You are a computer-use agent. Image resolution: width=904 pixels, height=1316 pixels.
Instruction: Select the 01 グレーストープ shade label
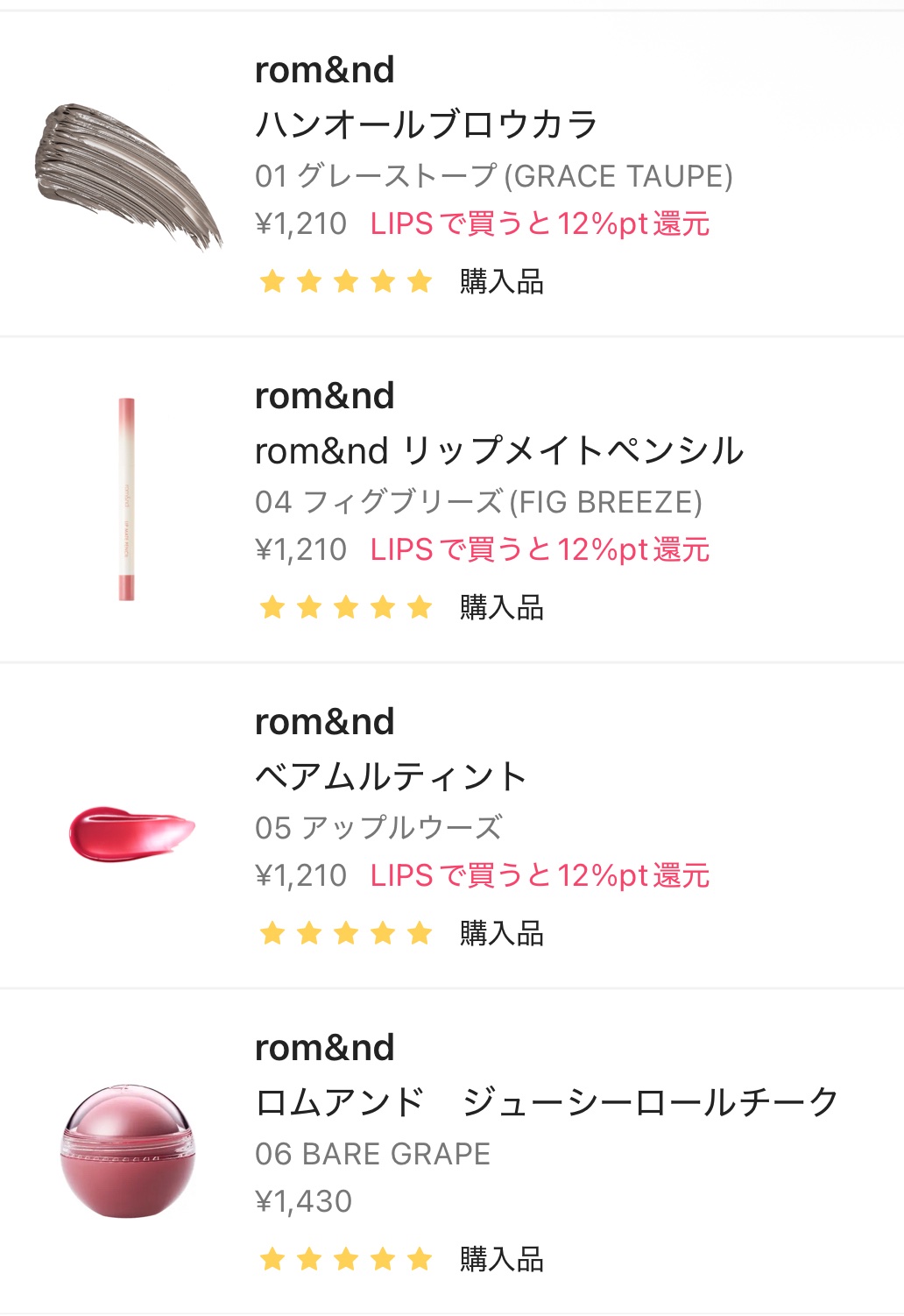[x=493, y=176]
